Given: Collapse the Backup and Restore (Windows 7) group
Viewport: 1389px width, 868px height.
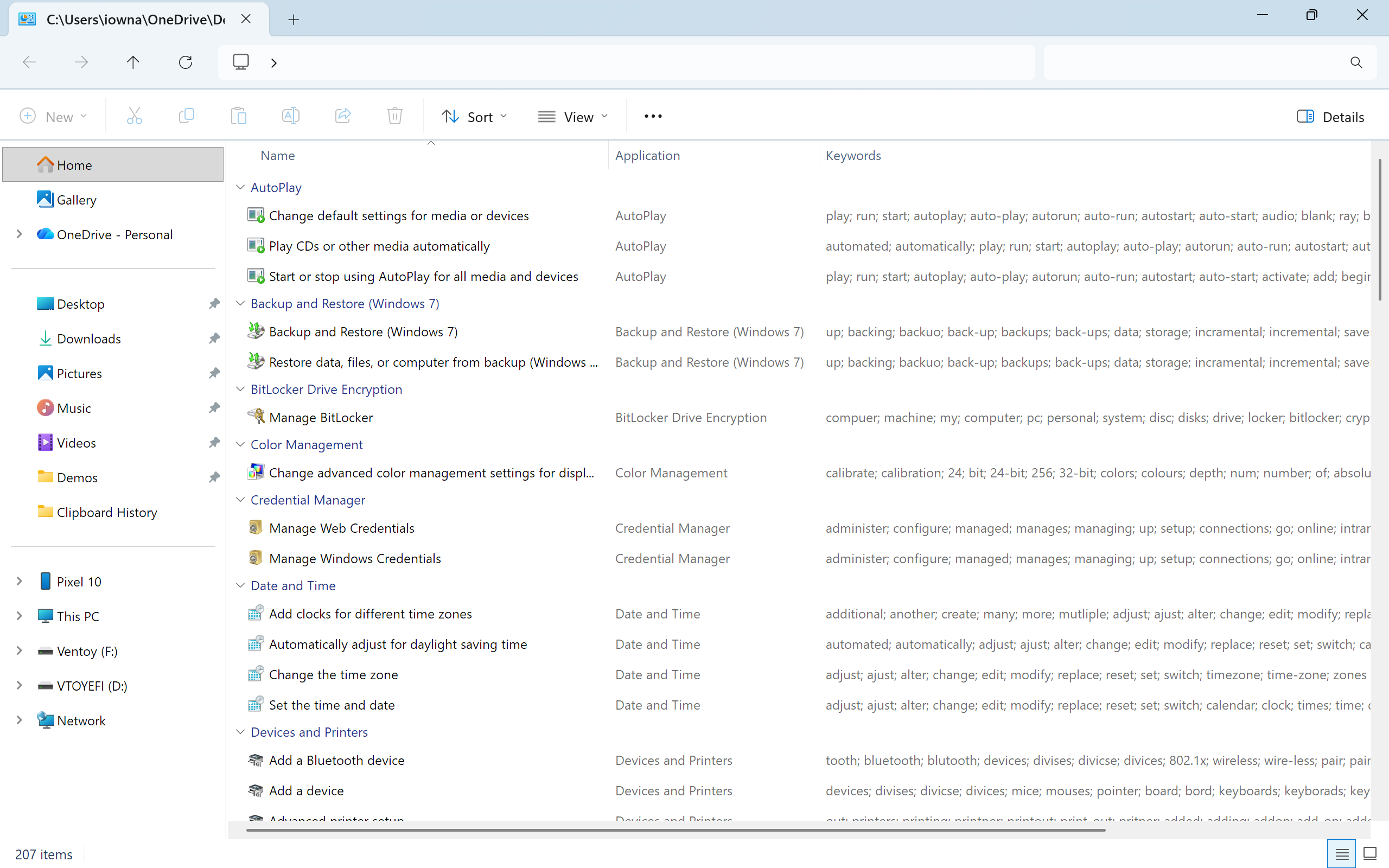Looking at the screenshot, I should 240,303.
